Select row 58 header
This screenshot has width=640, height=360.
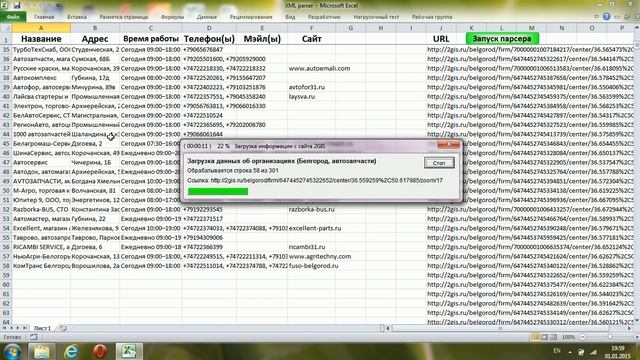coord(6,266)
